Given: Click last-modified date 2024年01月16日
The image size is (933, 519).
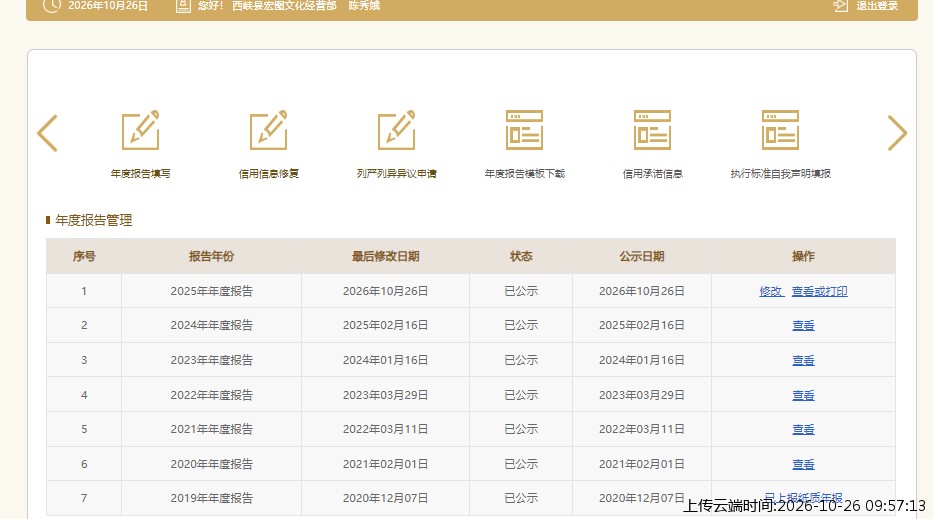Looking at the screenshot, I should click(x=386, y=360).
